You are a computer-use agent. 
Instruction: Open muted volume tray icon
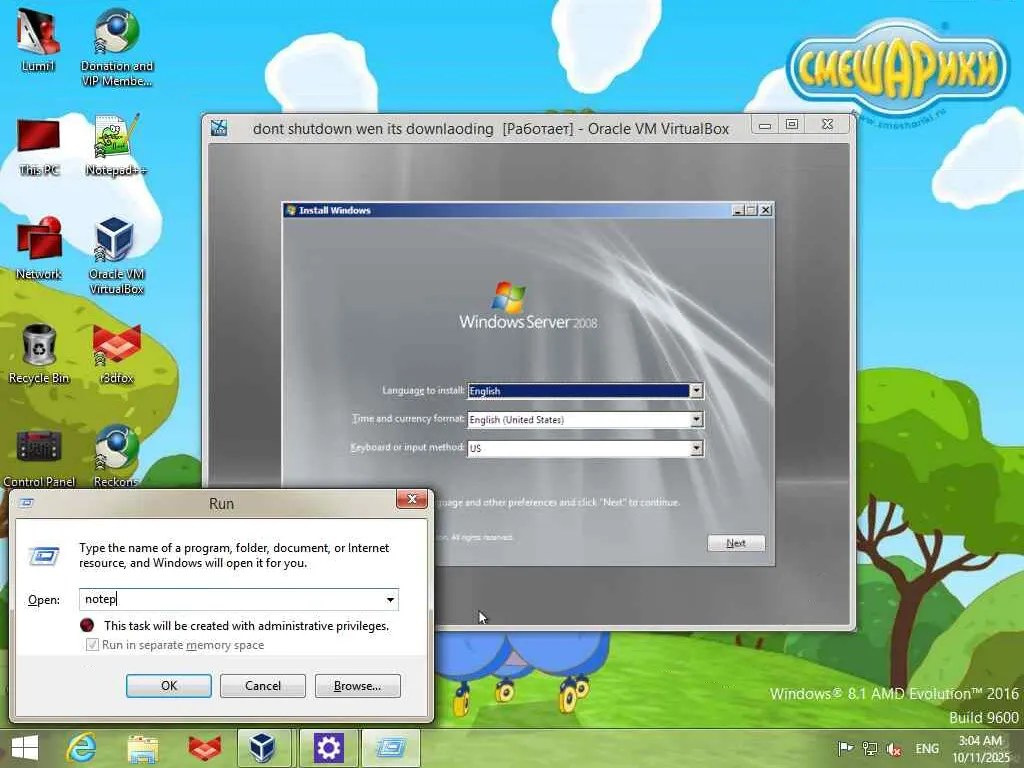[895, 750]
